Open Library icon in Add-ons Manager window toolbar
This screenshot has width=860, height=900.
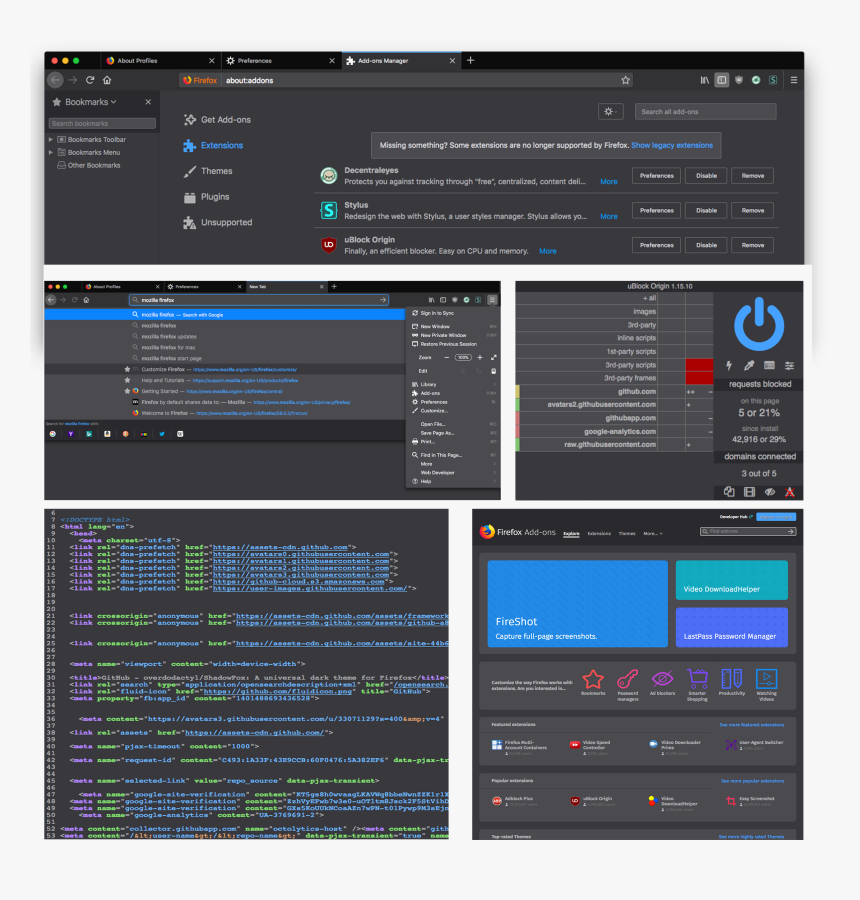point(704,80)
